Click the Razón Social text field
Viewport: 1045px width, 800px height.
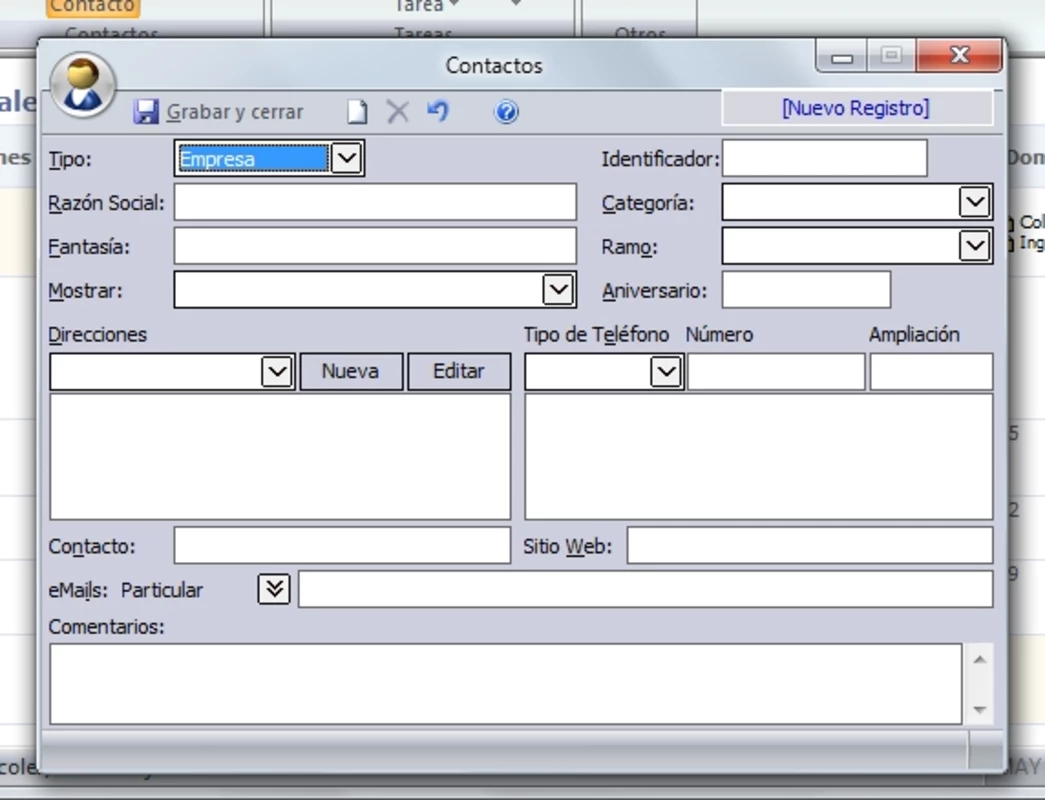tap(375, 202)
